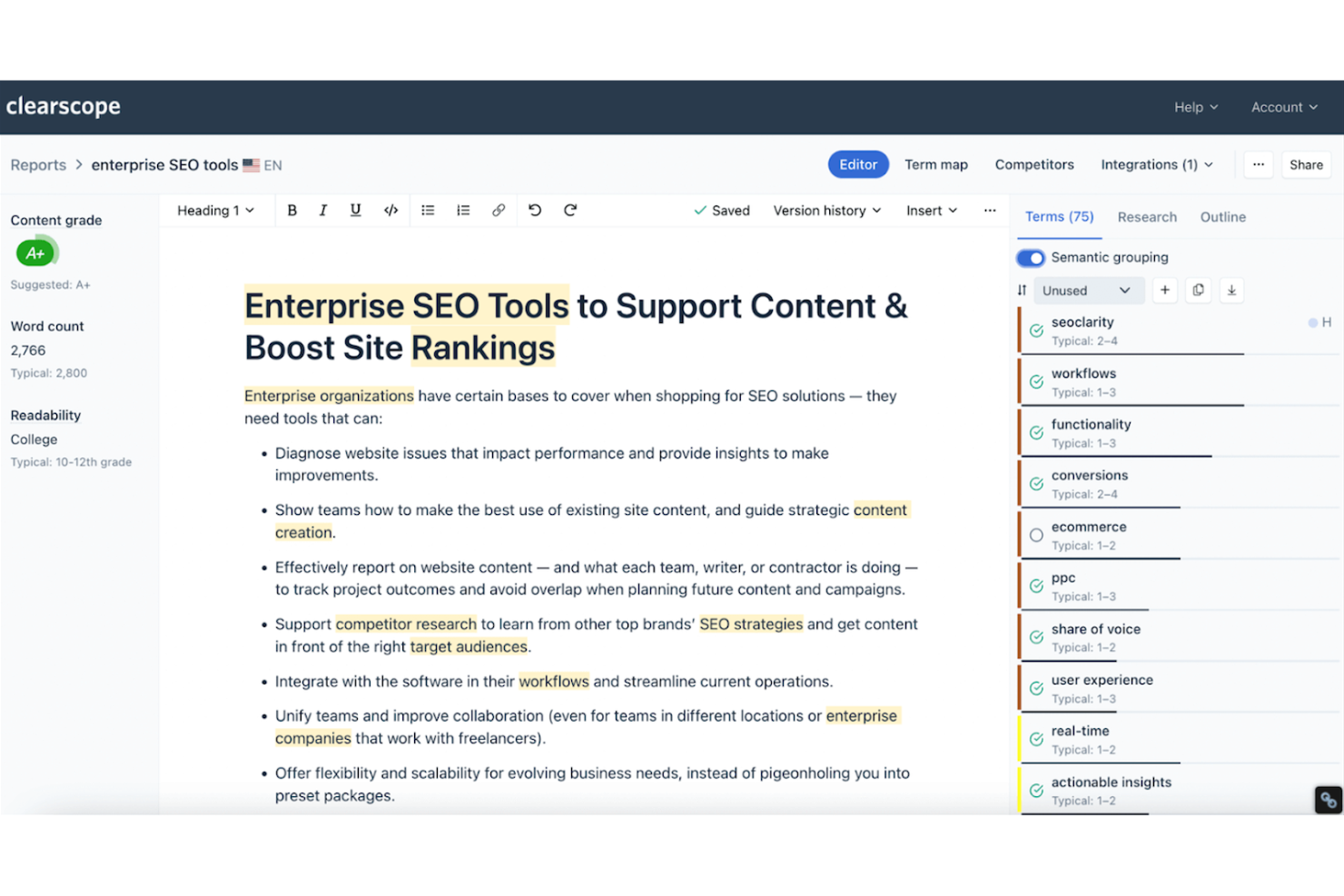The image size is (1344, 896).
Task: Click the enterprise SEO tools breadcrumb title
Action: [x=164, y=165]
